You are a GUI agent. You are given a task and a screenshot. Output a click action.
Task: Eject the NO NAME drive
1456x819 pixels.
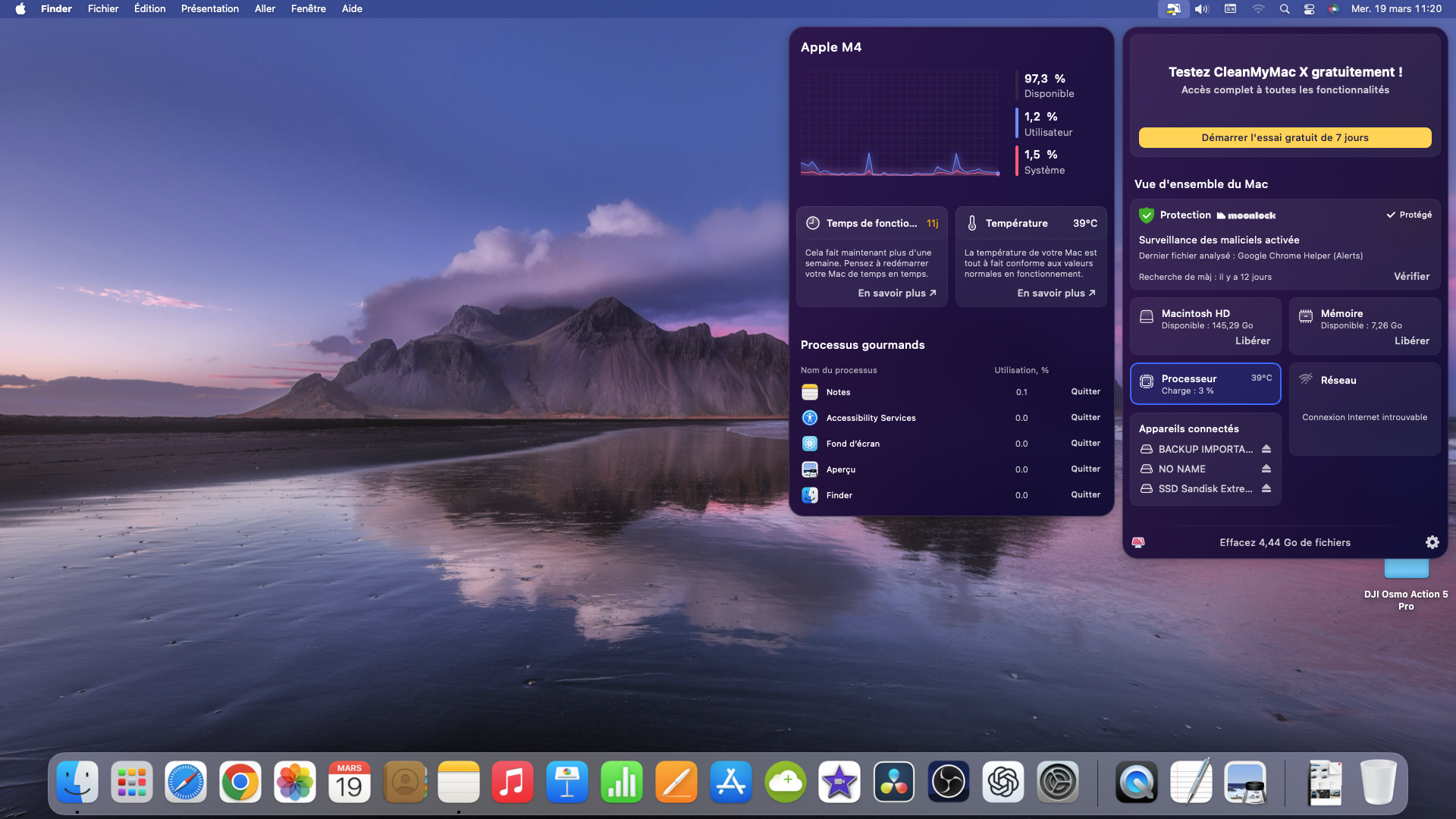pyautogui.click(x=1266, y=469)
